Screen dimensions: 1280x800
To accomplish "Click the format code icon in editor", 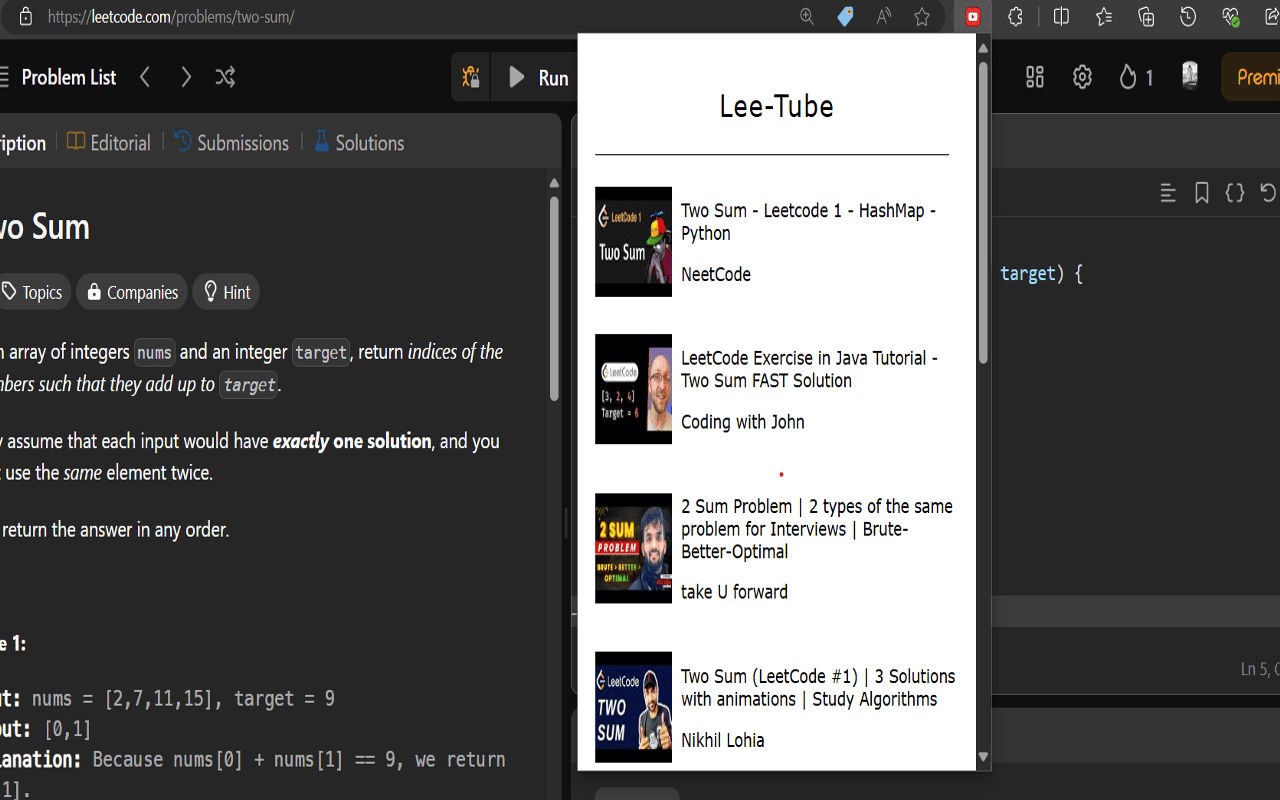I will (1168, 193).
